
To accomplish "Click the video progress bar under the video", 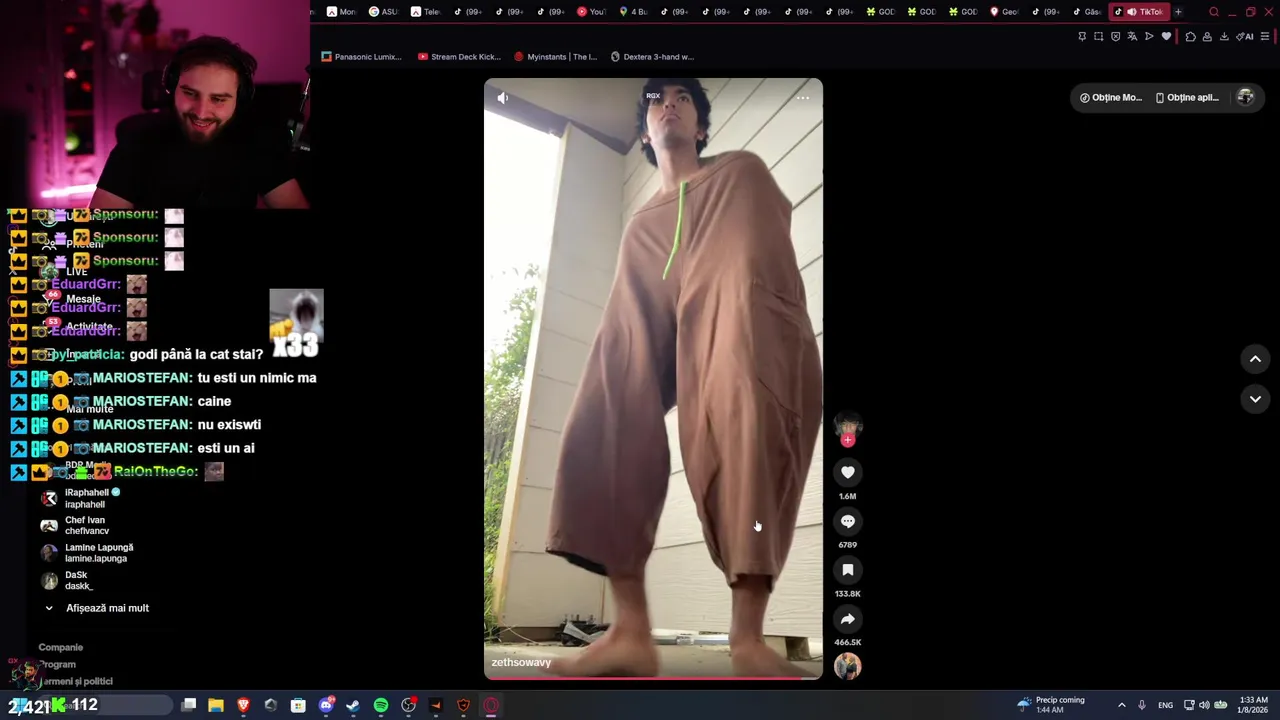I will pyautogui.click(x=654, y=678).
